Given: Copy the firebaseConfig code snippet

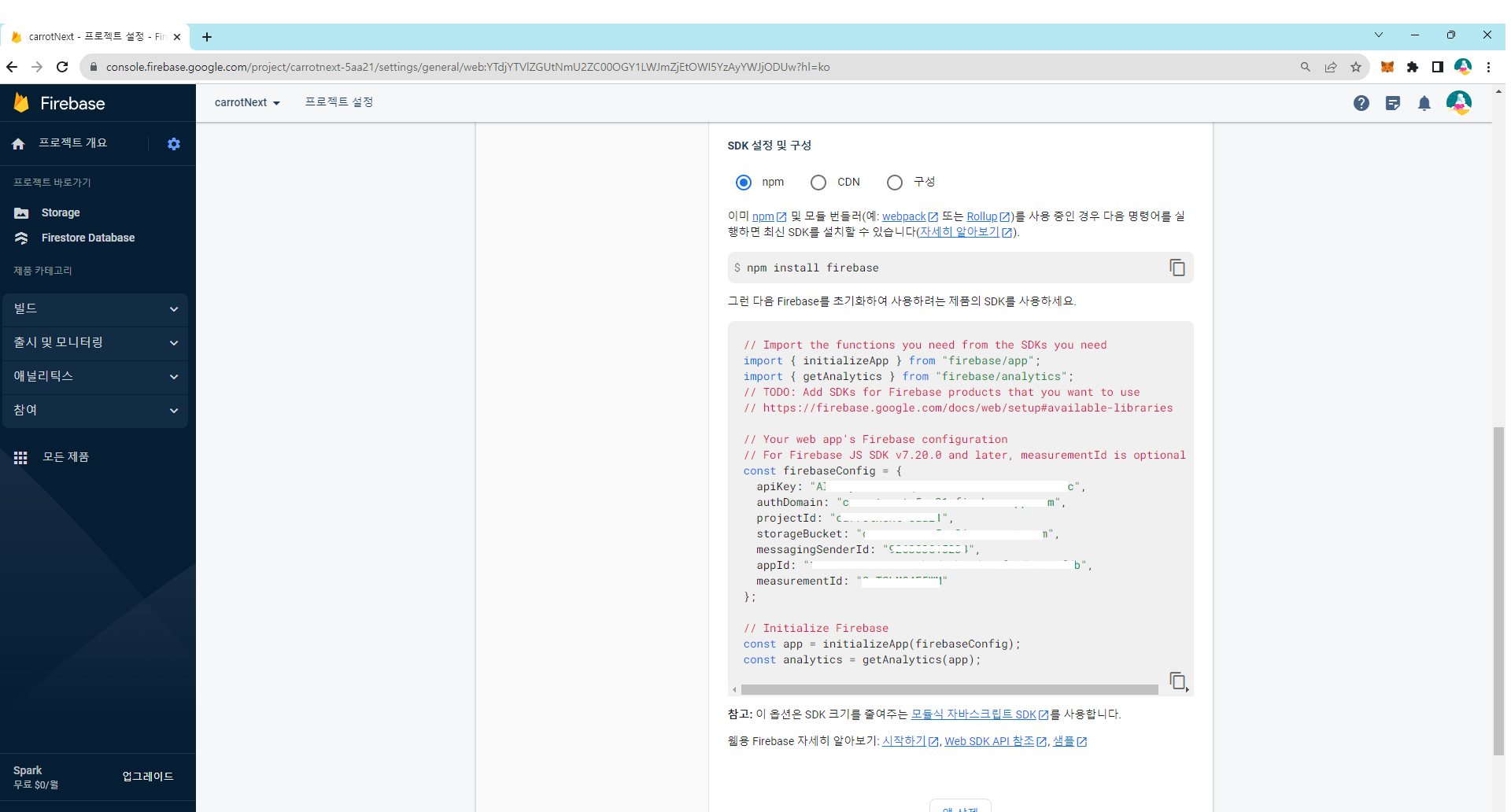Looking at the screenshot, I should (x=1177, y=681).
